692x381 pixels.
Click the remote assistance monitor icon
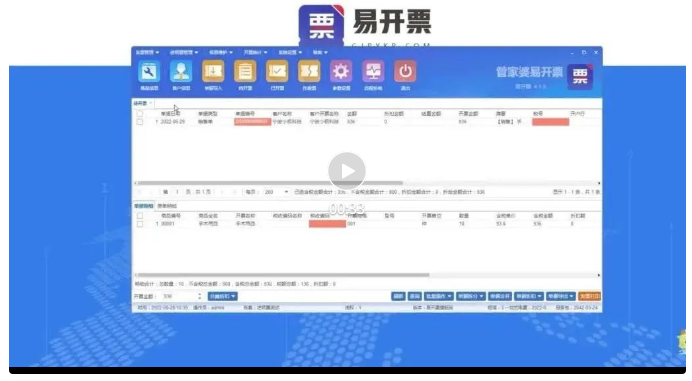(373, 72)
